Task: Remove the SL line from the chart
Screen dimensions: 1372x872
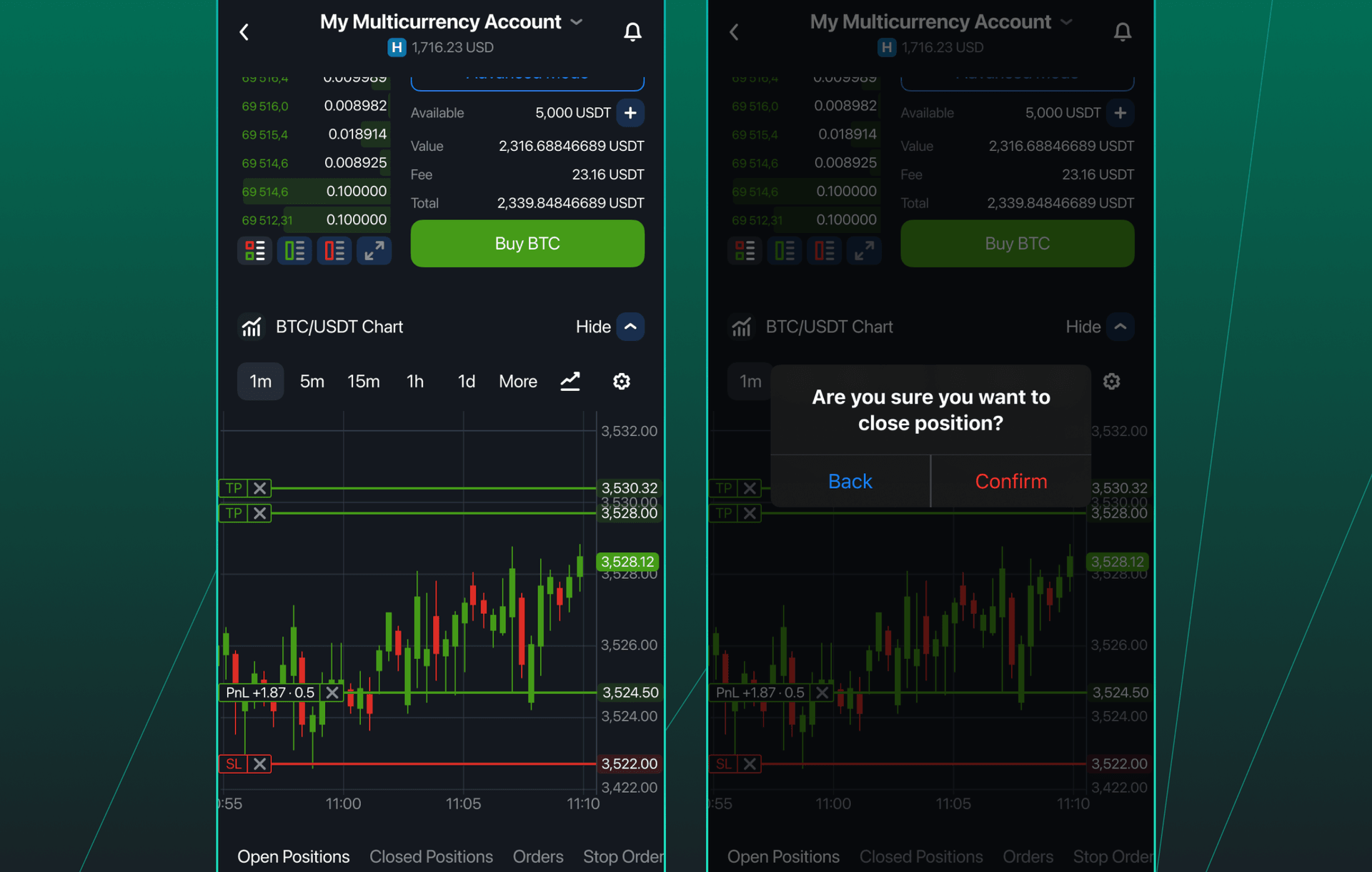Action: coord(260,763)
